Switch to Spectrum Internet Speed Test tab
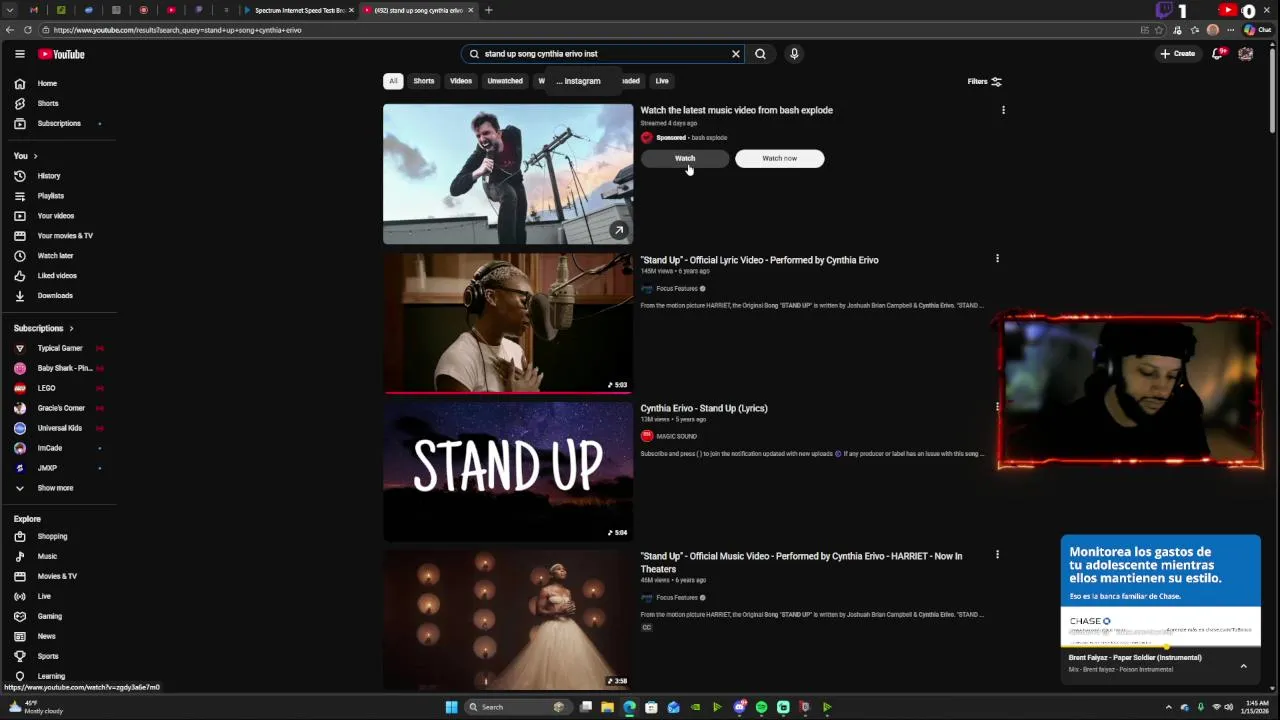The image size is (1280, 720). (x=298, y=10)
